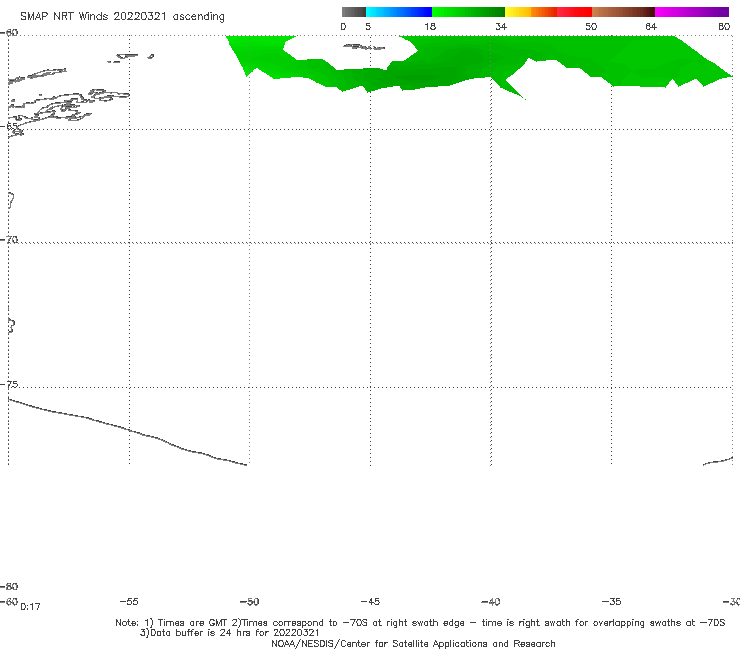The image size is (740, 650).
Task: Click the '50' color scale label
Action: (x=591, y=26)
